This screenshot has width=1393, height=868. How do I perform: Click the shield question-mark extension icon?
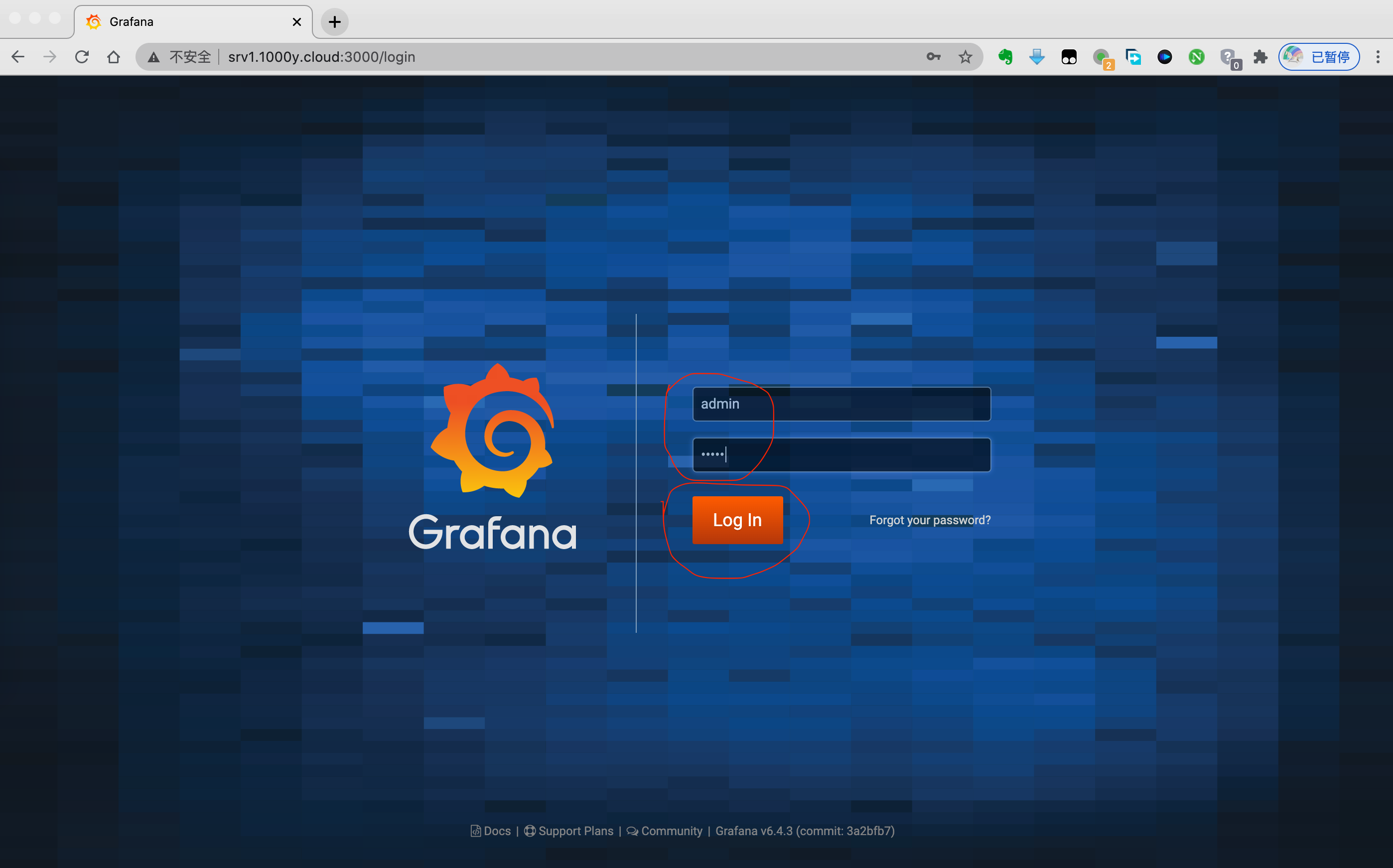[1228, 57]
